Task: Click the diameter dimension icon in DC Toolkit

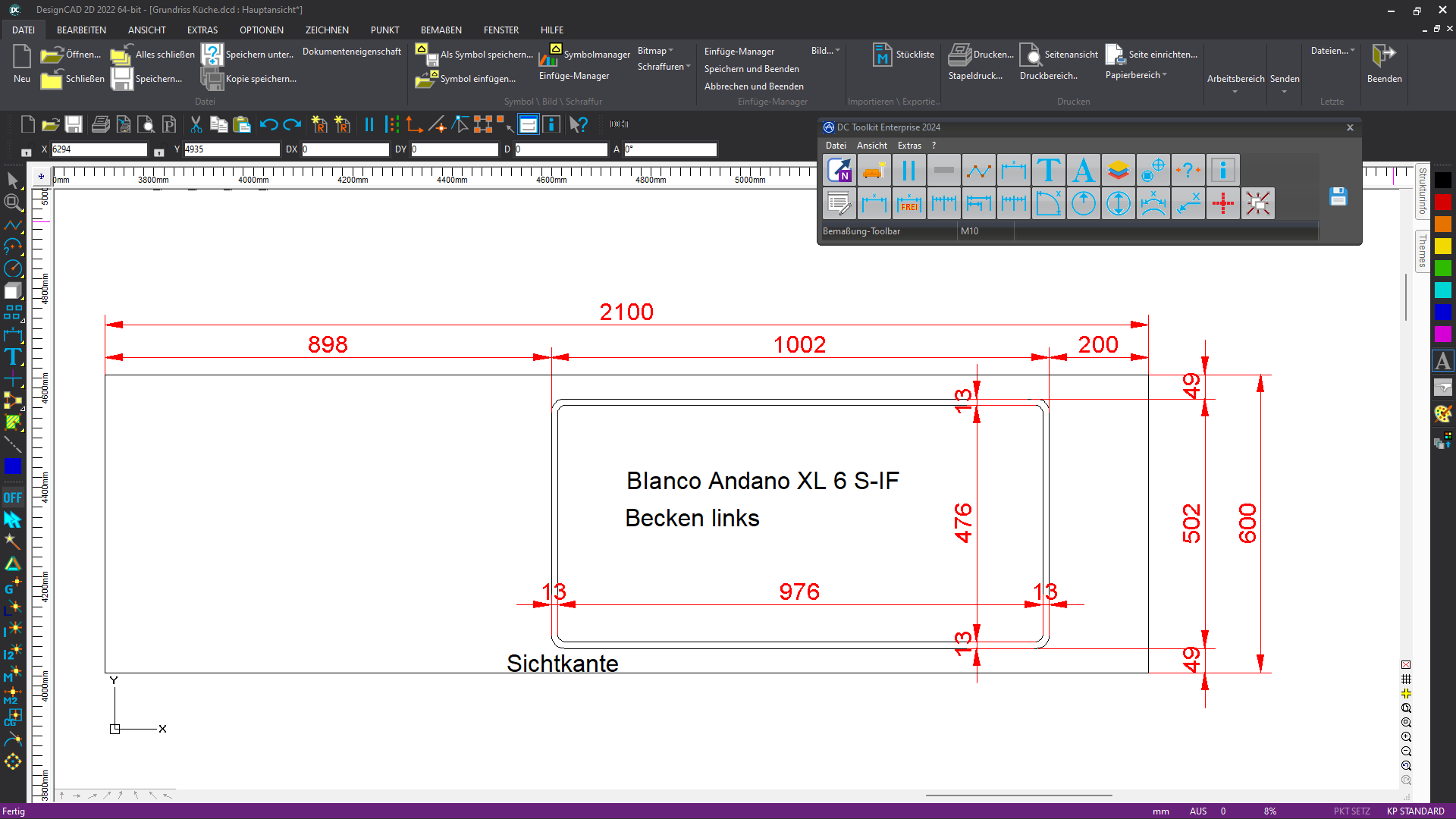Action: pyautogui.click(x=1118, y=203)
